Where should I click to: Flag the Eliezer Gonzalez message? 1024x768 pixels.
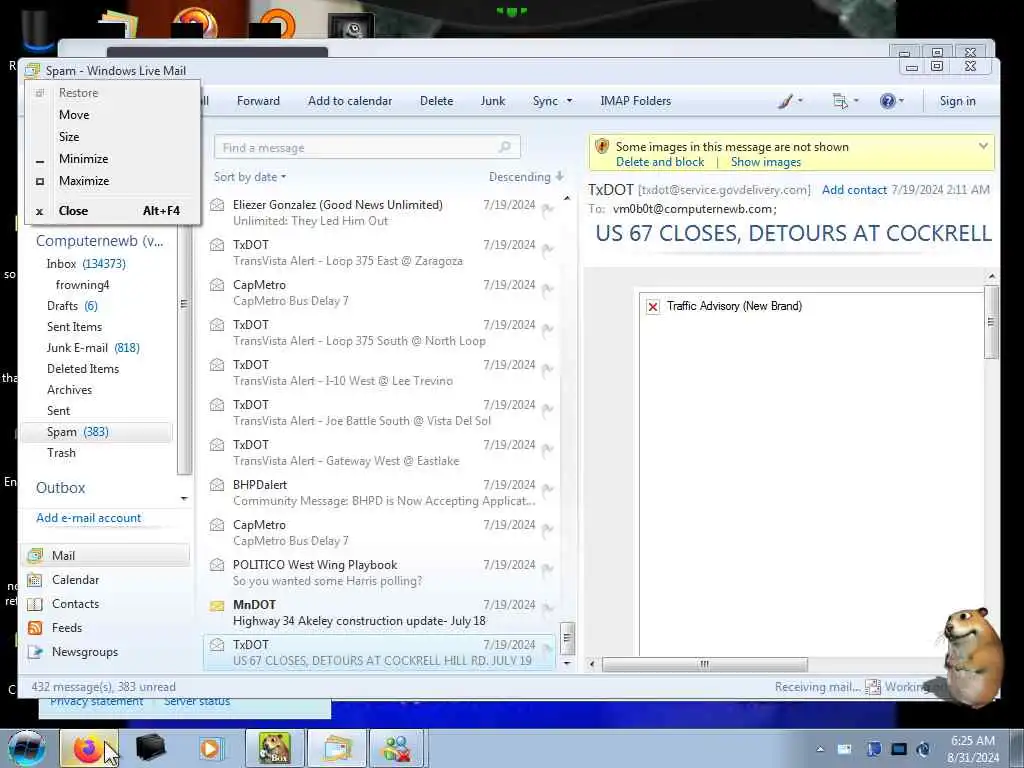[x=548, y=209]
